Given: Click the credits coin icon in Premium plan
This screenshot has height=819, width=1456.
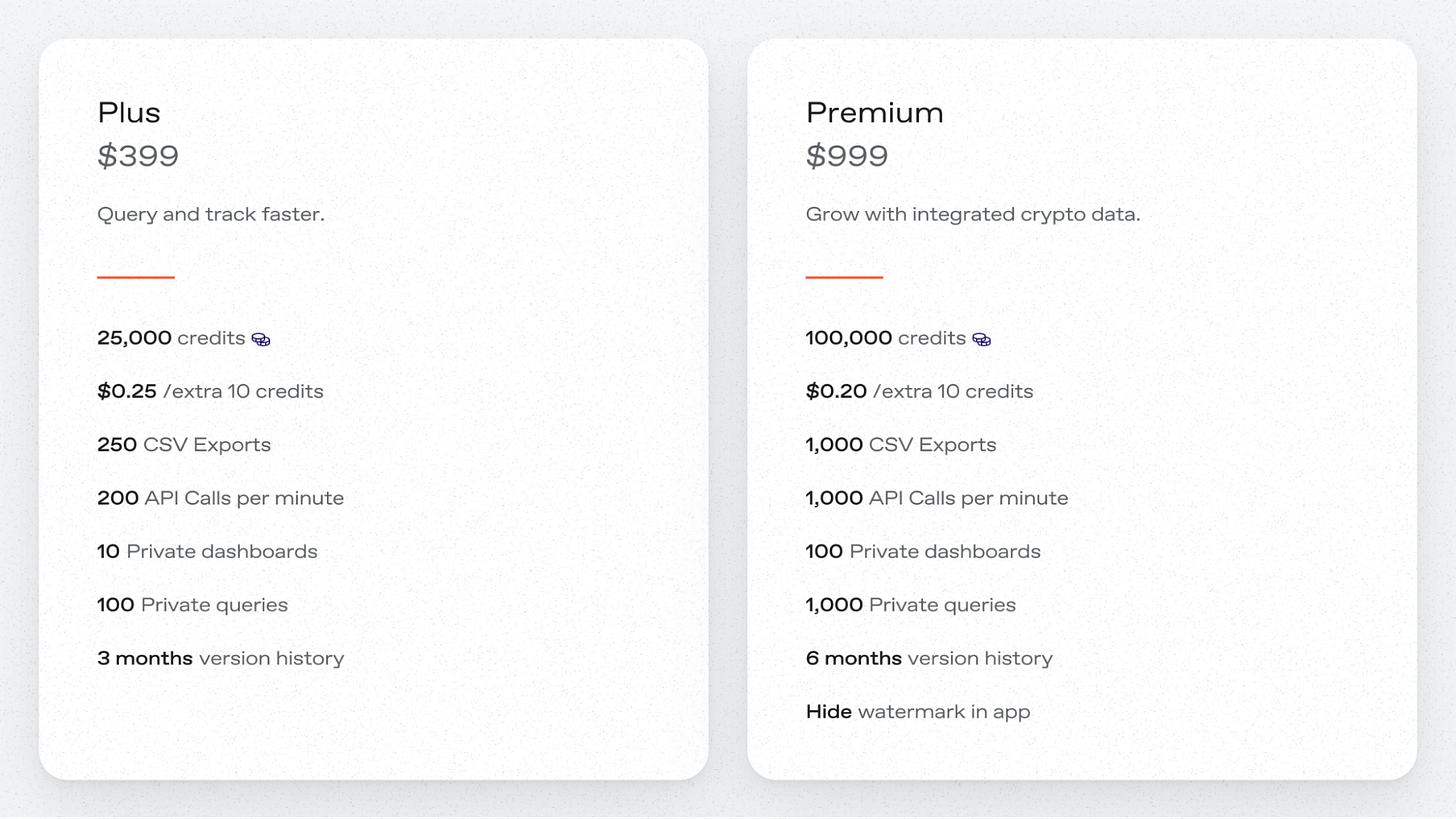Looking at the screenshot, I should [x=982, y=340].
